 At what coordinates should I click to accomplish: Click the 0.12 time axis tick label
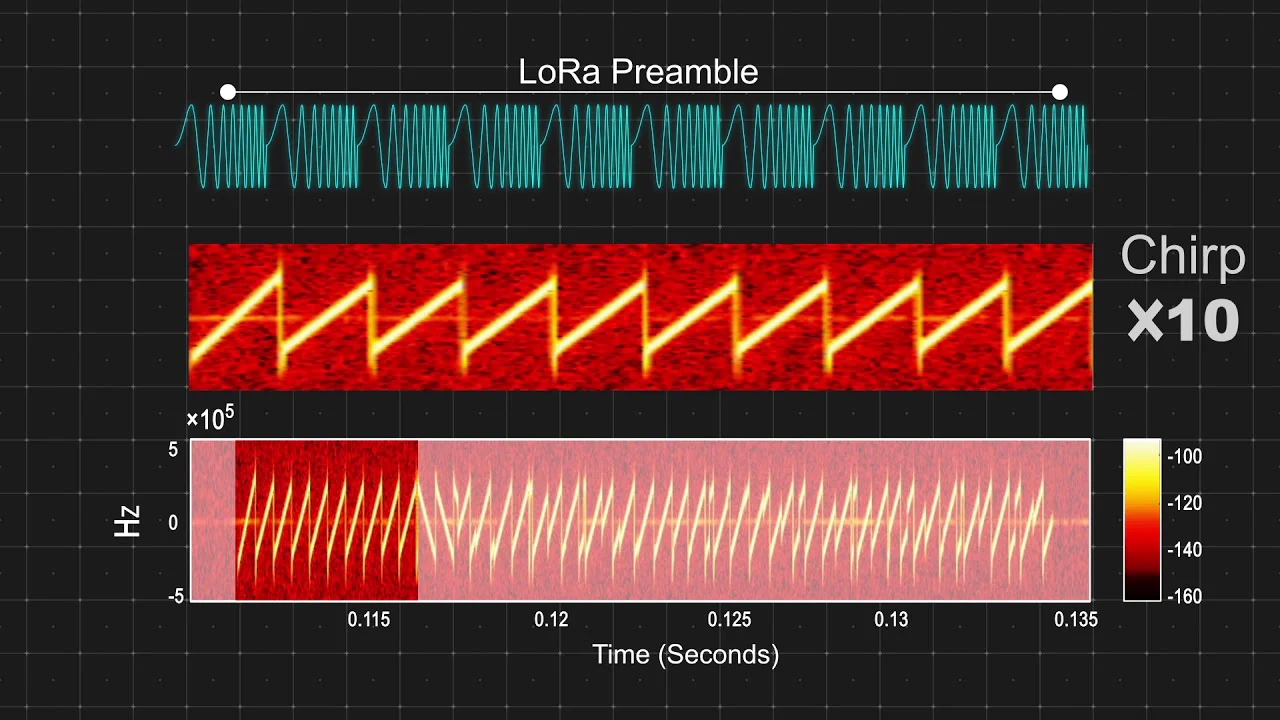click(x=551, y=620)
